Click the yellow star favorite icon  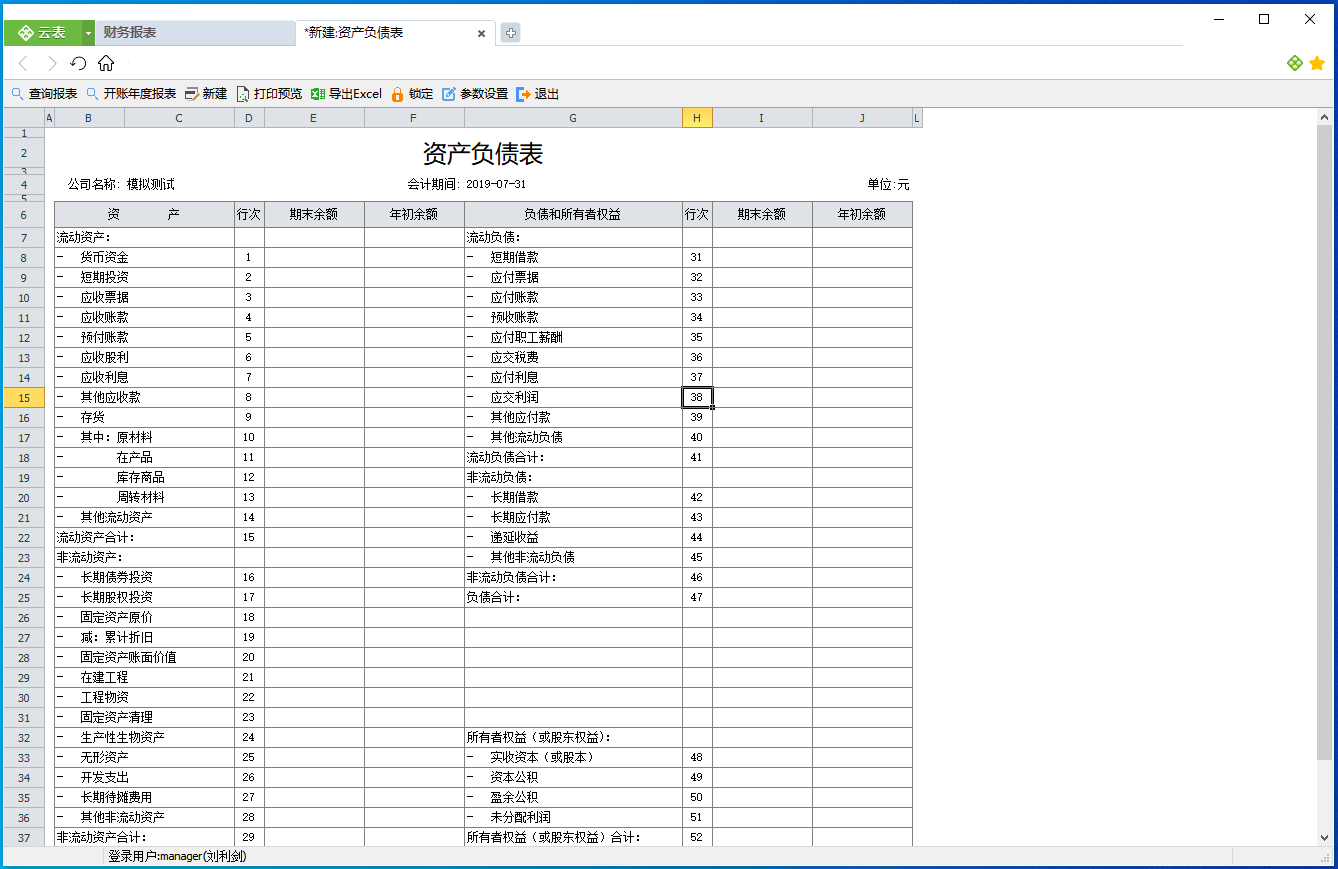[1317, 63]
